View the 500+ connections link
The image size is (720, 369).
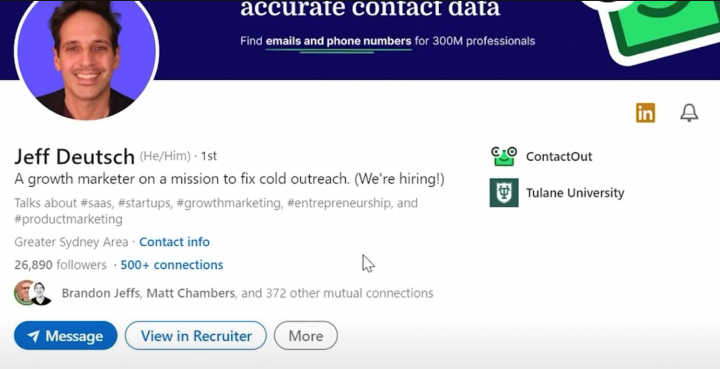(172, 265)
